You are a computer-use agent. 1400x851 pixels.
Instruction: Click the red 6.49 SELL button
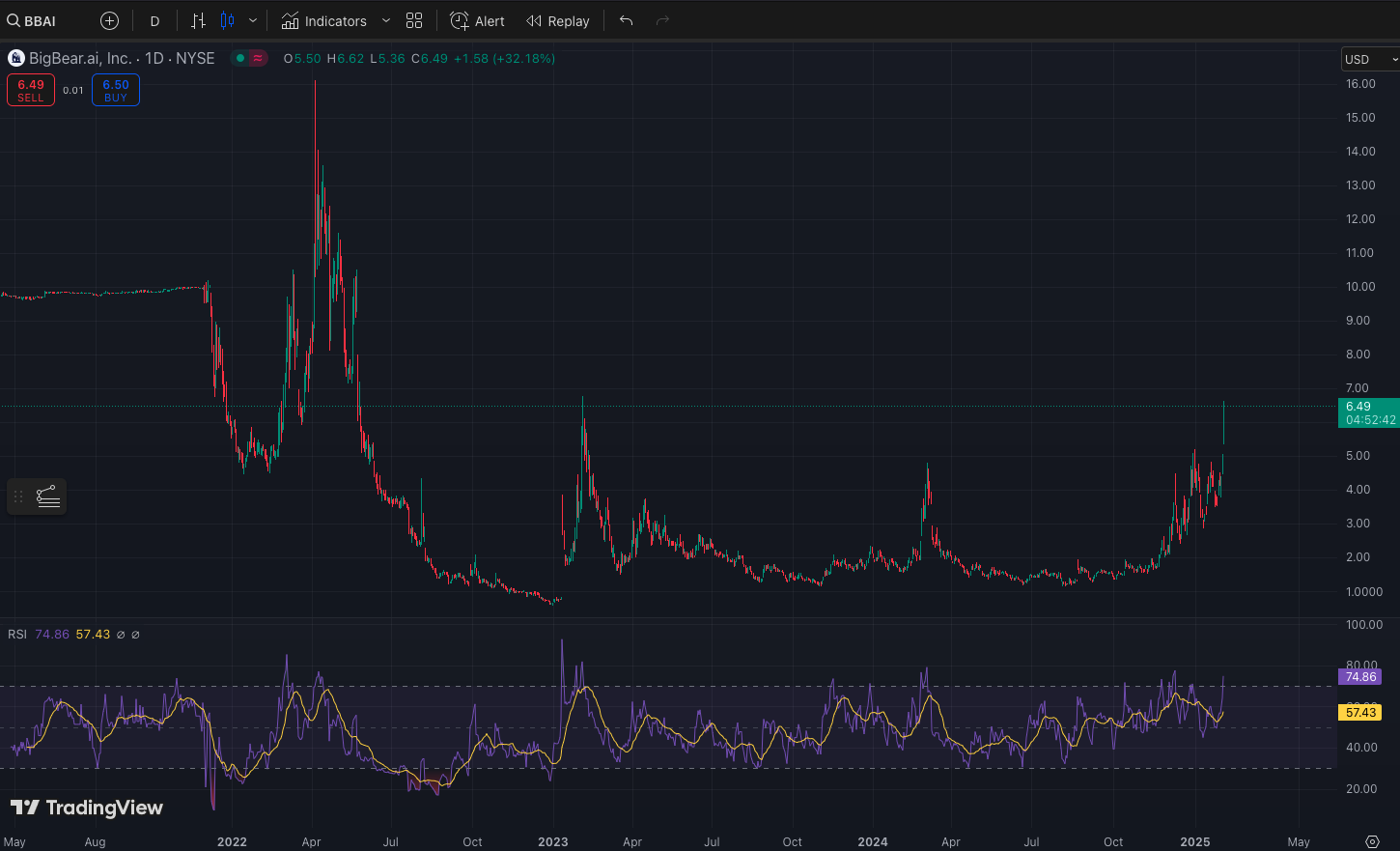tap(31, 90)
